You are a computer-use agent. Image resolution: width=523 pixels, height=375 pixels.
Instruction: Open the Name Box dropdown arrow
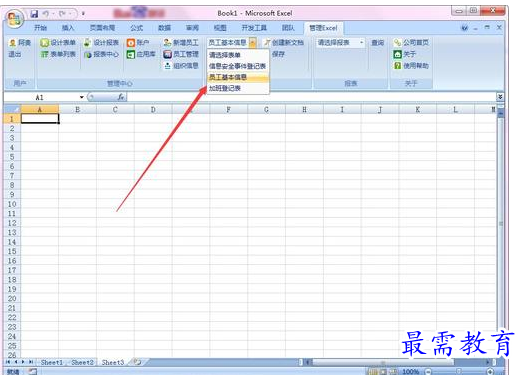coord(81,97)
